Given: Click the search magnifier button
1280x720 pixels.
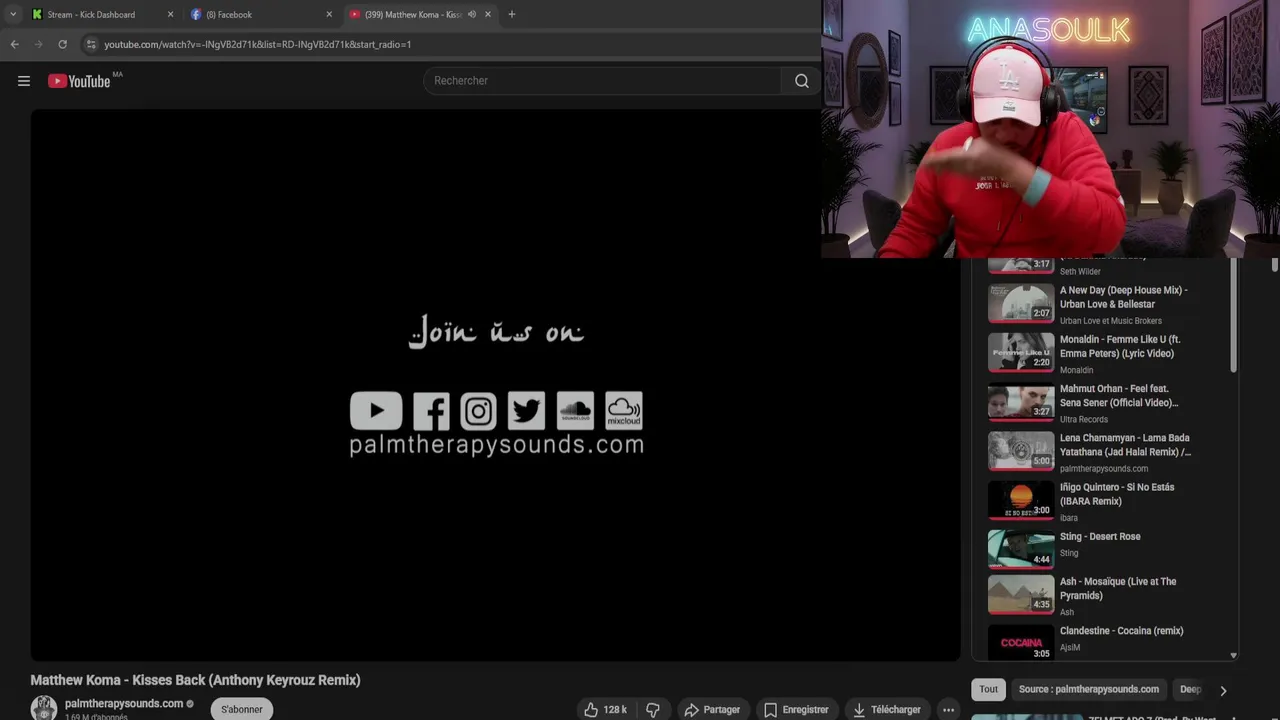Looking at the screenshot, I should [x=802, y=81].
